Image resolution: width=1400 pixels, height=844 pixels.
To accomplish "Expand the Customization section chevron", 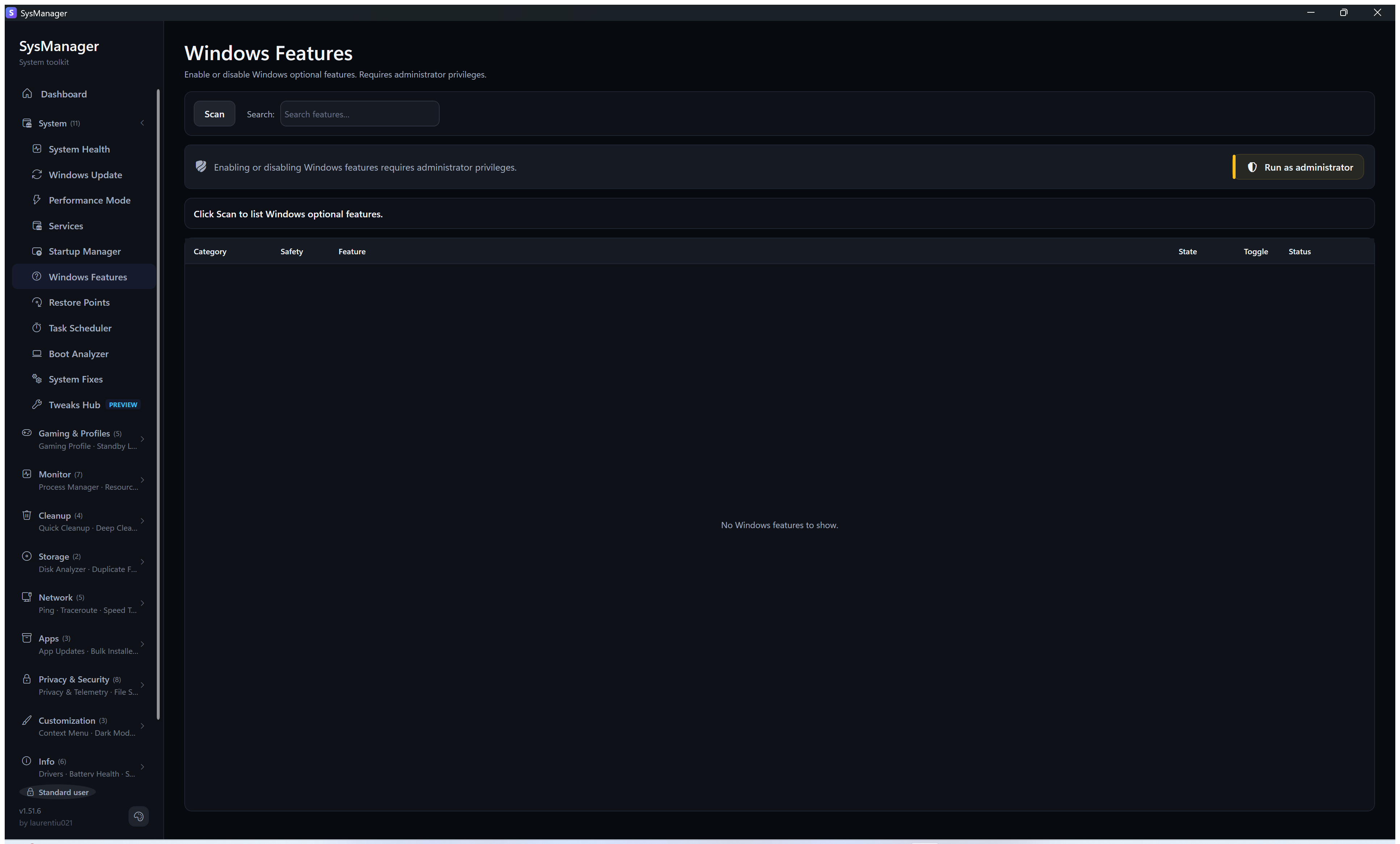I will (x=143, y=726).
